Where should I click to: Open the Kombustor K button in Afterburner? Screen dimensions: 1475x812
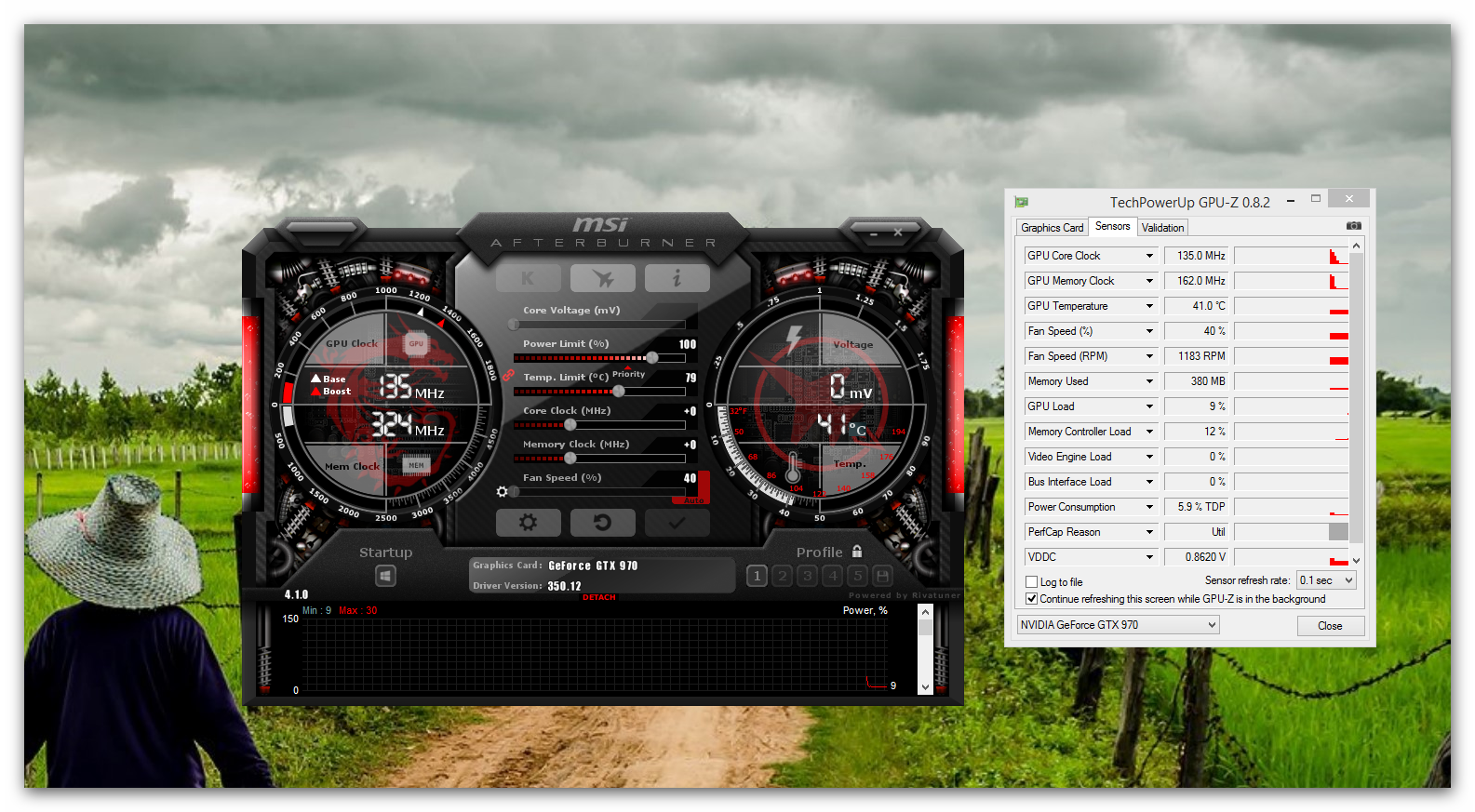pyautogui.click(x=529, y=278)
